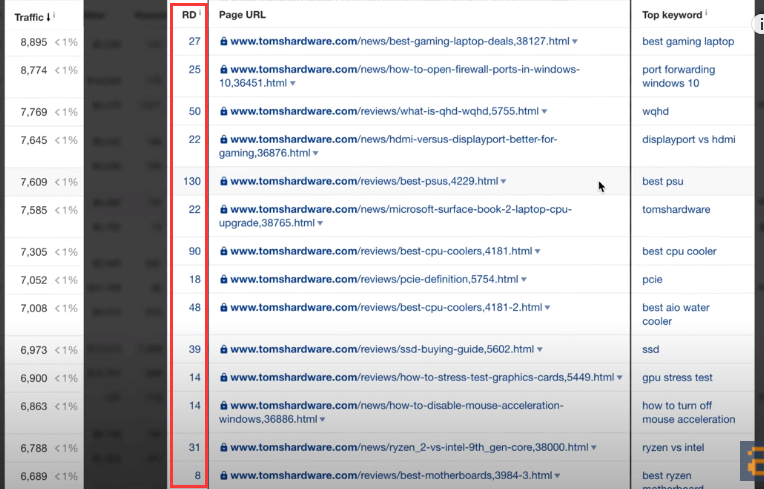
Task: Sort by the RD column header
Action: tap(189, 15)
